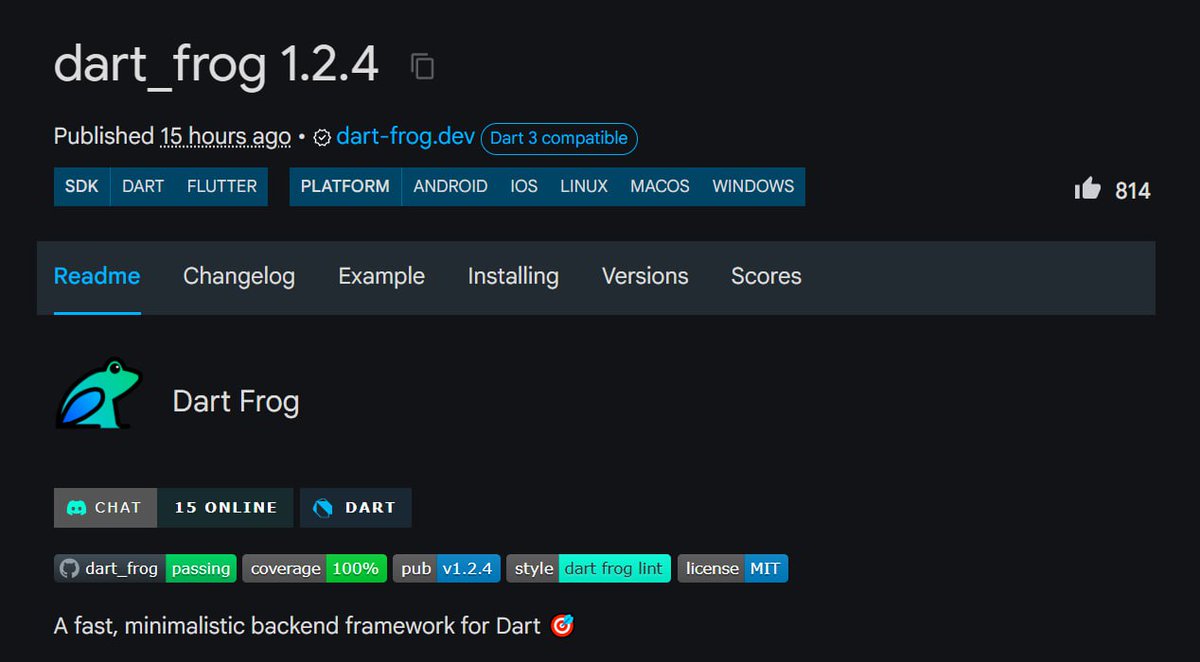Go to the Installing tab

pyautogui.click(x=513, y=276)
